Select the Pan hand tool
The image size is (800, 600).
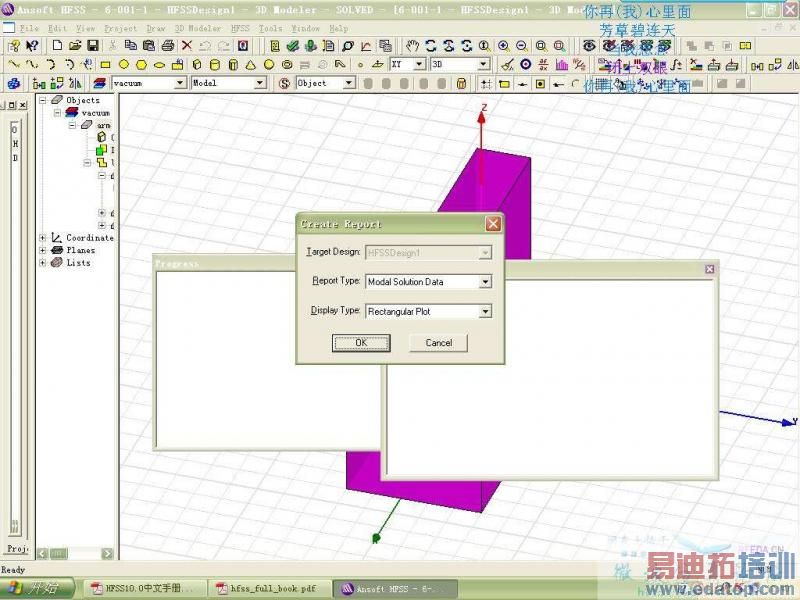[412, 46]
